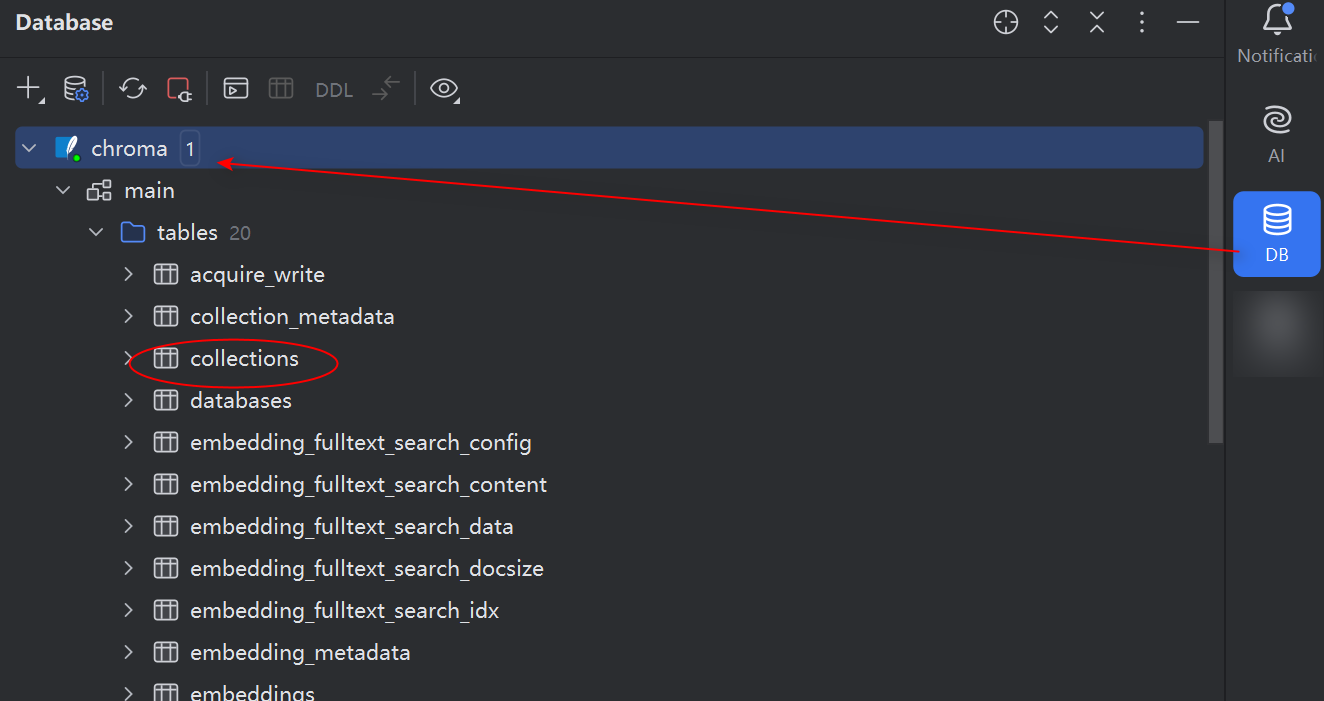Select the main schema row
Viewport: 1324px width, 701px height.
pos(609,190)
